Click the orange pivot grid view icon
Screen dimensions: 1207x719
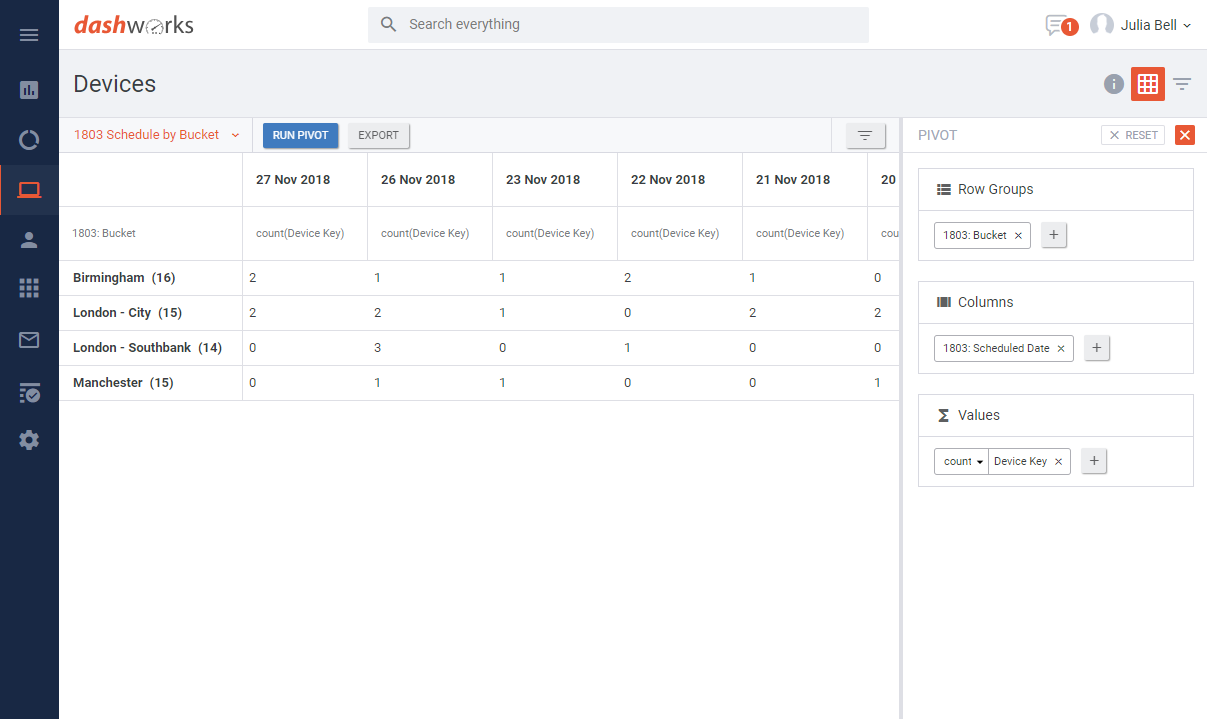tap(1148, 84)
